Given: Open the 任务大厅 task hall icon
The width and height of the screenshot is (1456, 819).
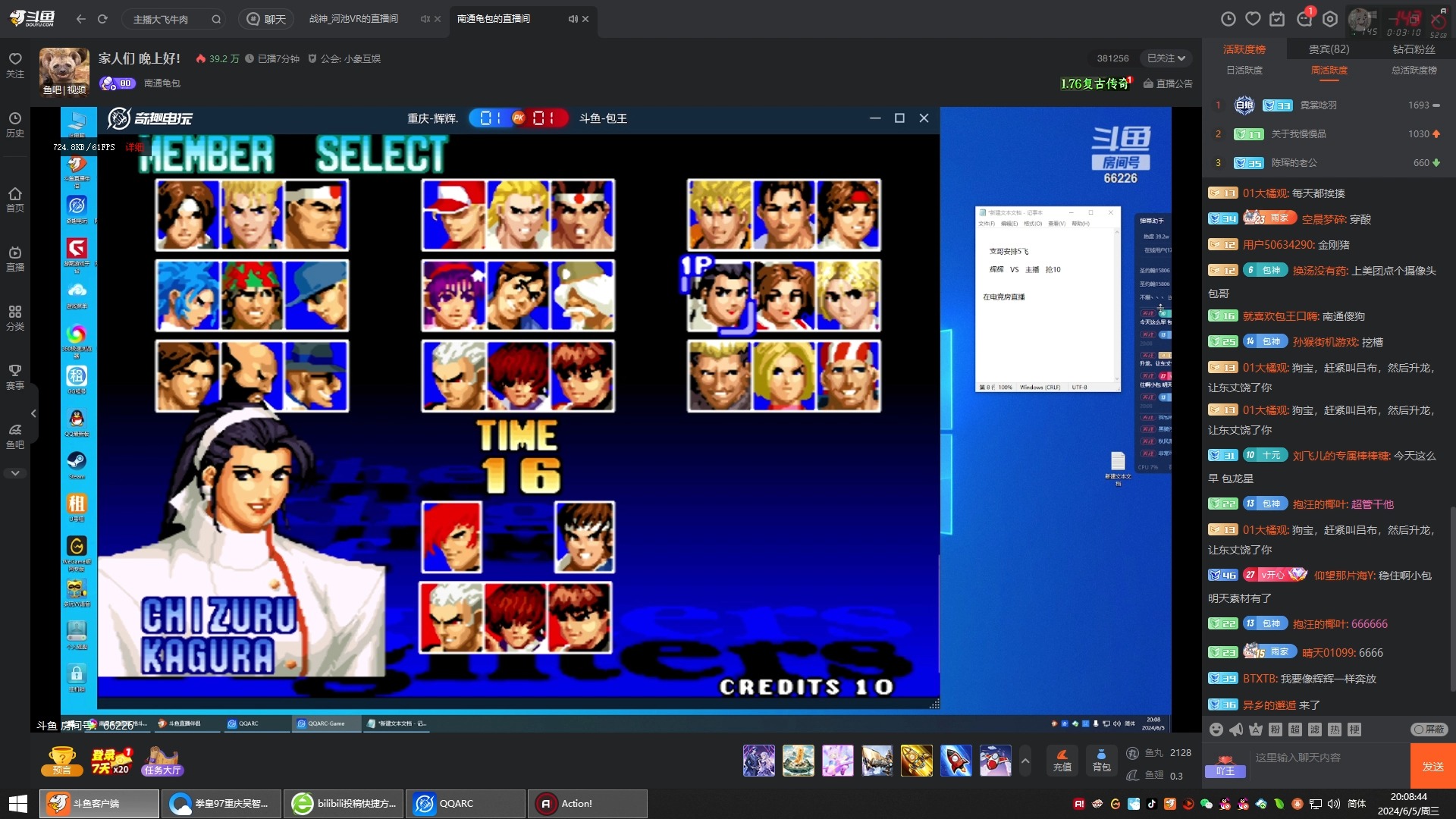Looking at the screenshot, I should tap(162, 761).
